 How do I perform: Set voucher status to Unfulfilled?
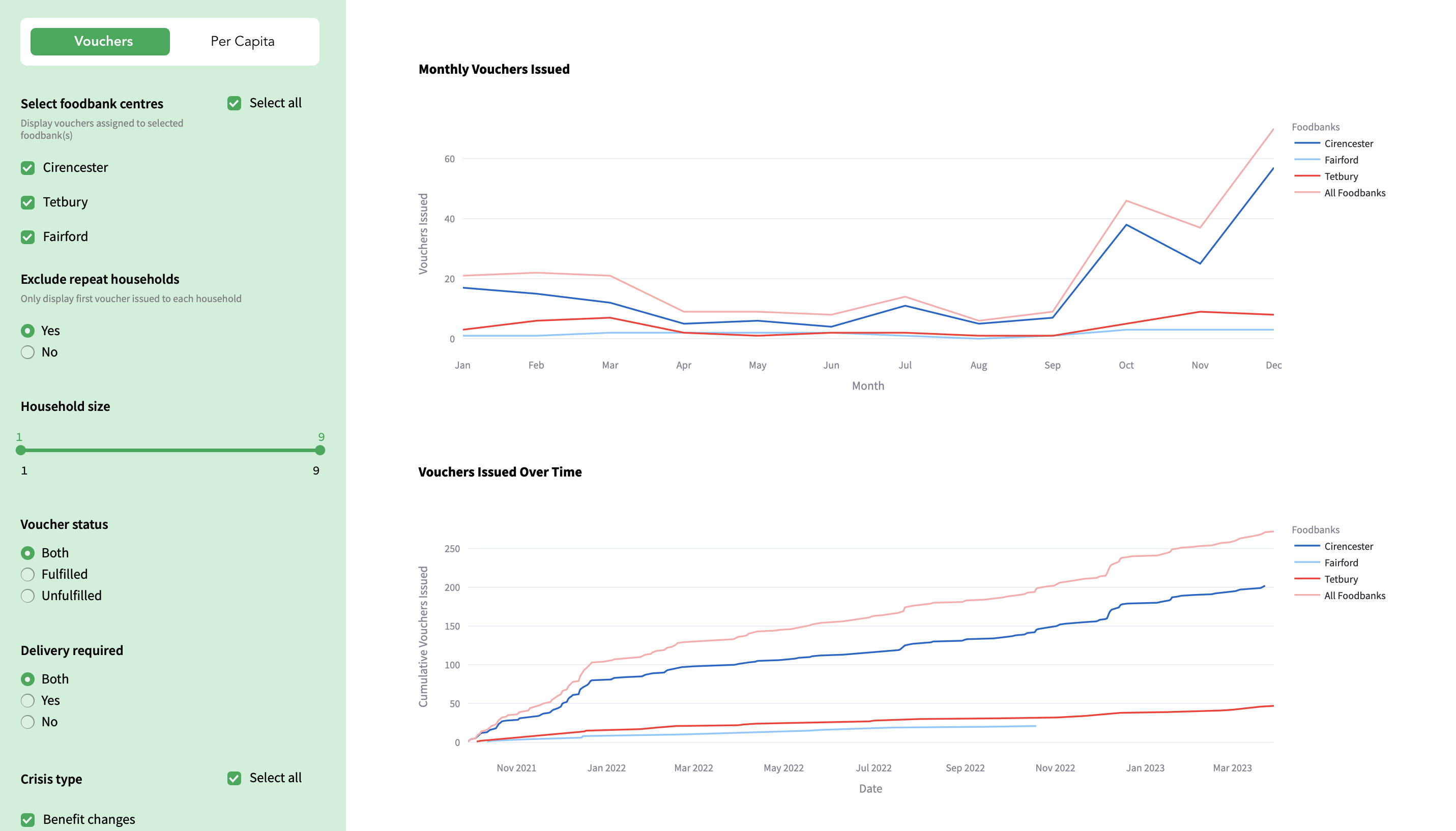(x=27, y=596)
